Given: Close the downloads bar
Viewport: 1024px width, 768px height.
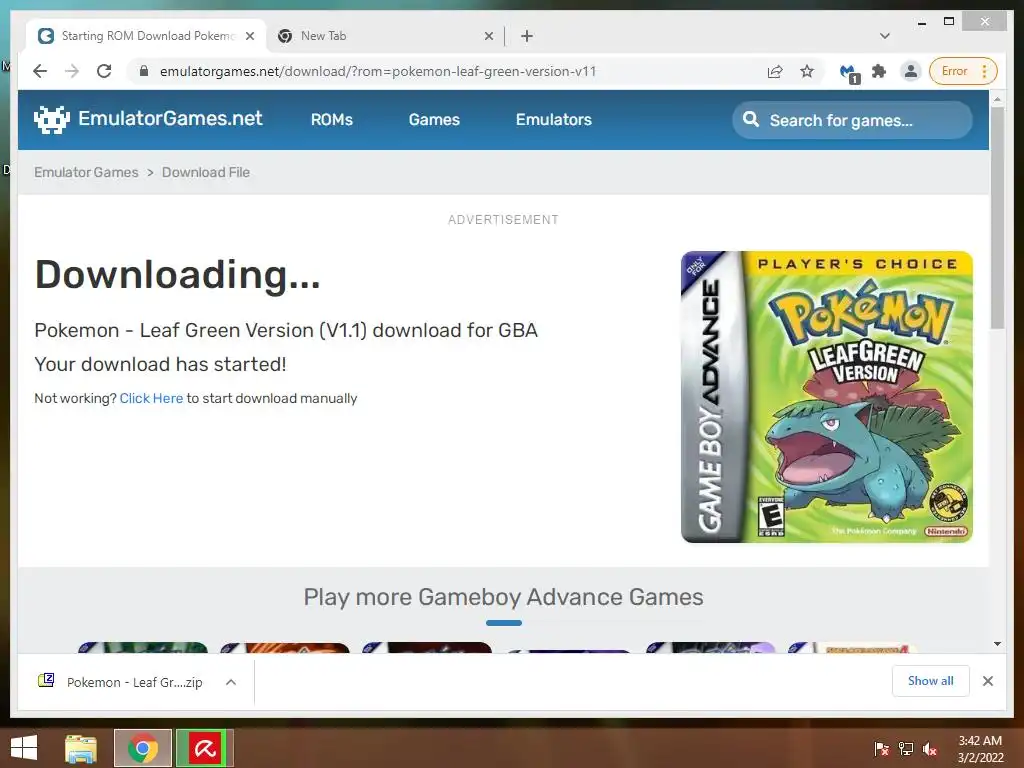Looking at the screenshot, I should pos(988,681).
